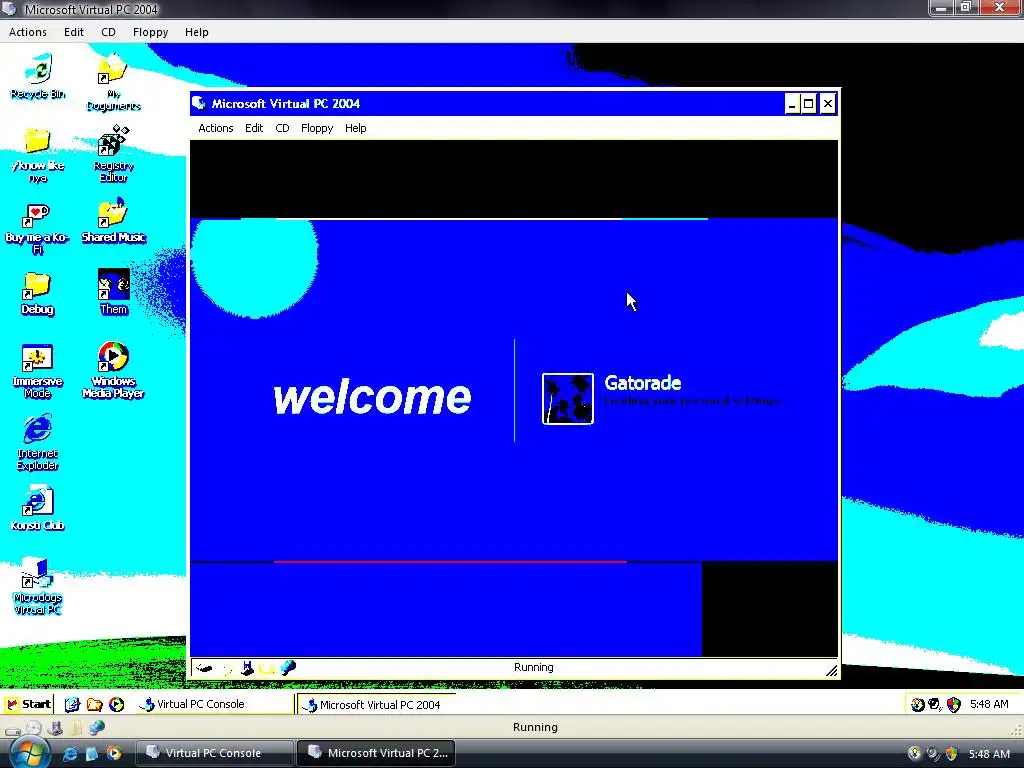Open the Shared Music folder
1024x768 pixels.
click(113, 221)
